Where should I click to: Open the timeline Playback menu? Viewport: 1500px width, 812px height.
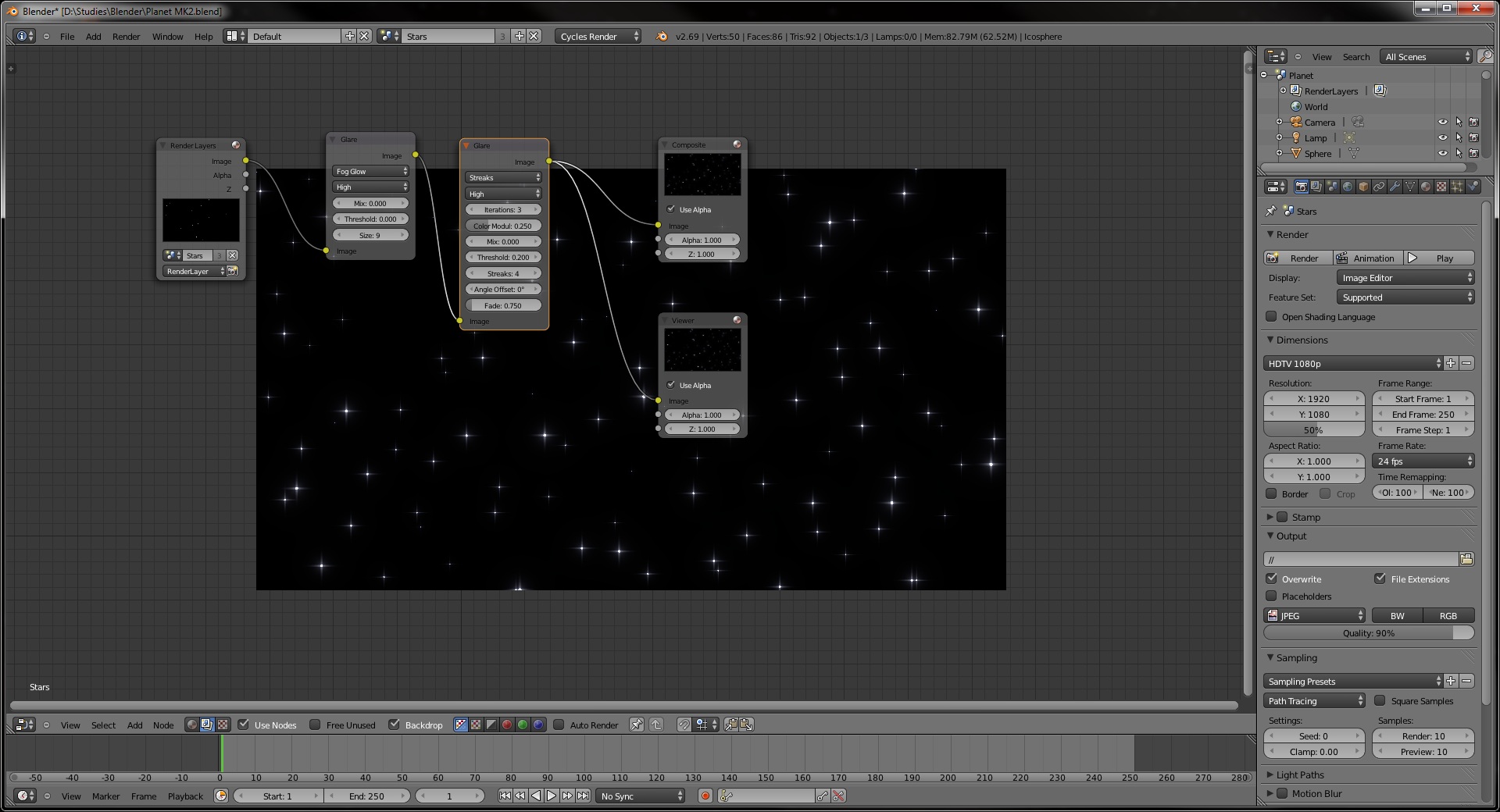tap(185, 796)
